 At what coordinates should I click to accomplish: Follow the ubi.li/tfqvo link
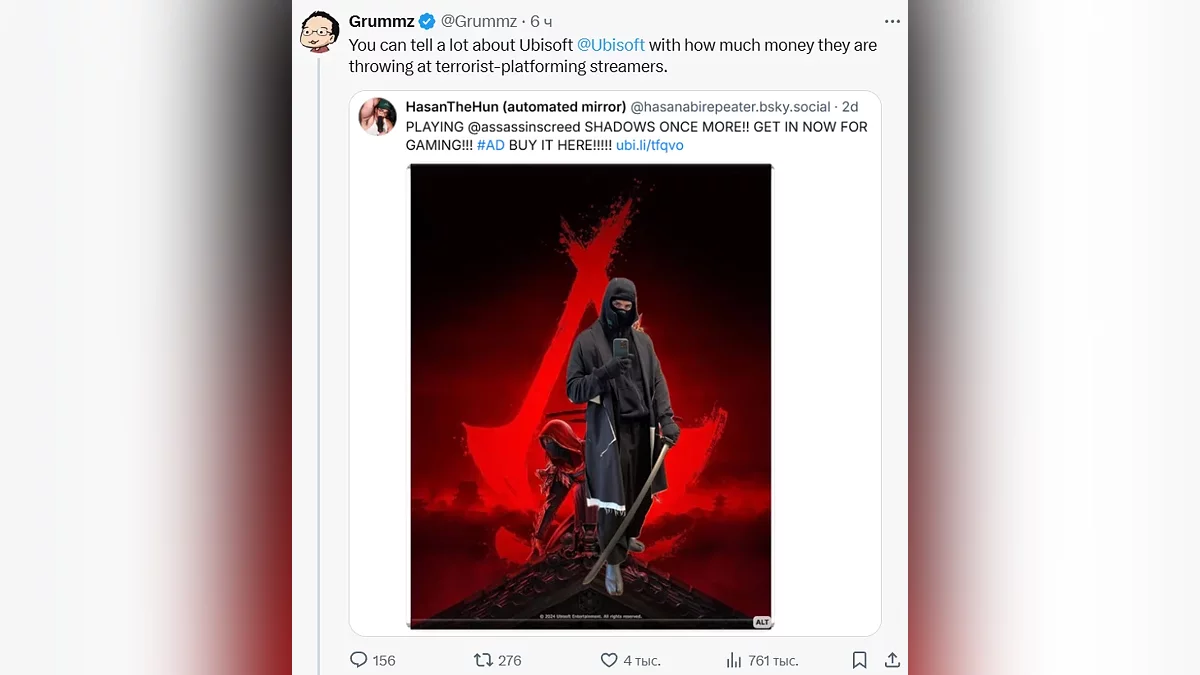(649, 145)
